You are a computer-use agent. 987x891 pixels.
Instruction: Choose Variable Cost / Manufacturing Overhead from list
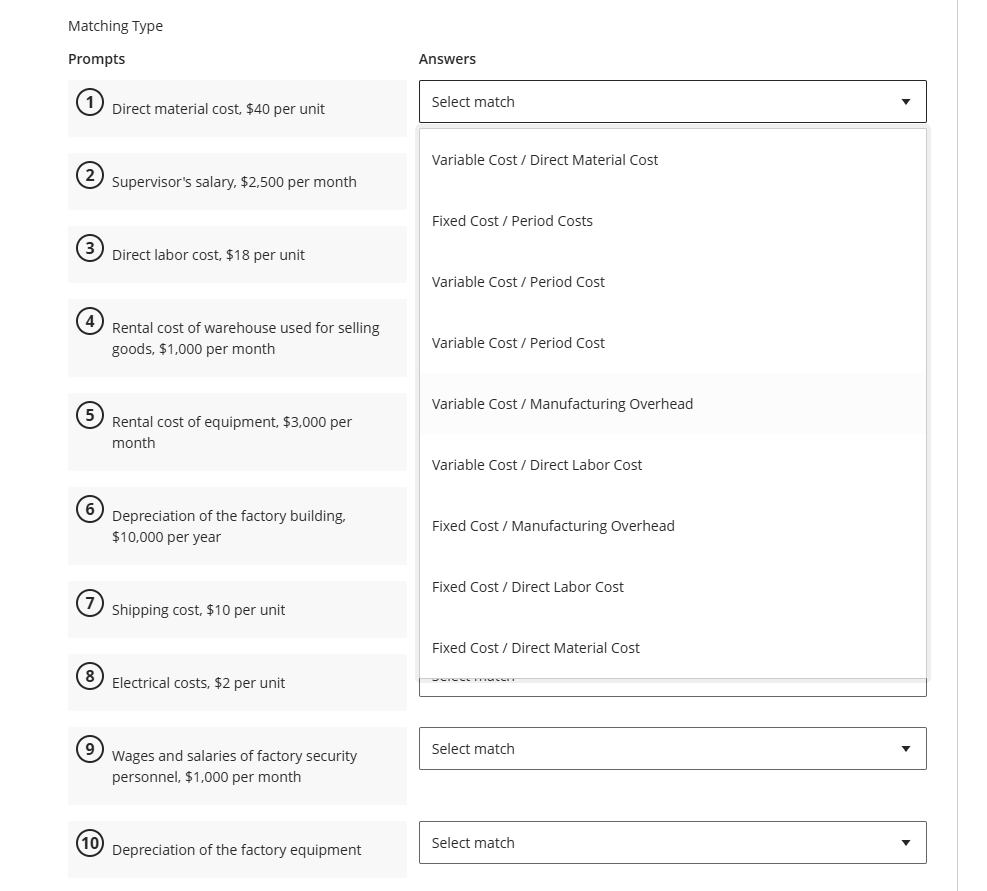[562, 403]
